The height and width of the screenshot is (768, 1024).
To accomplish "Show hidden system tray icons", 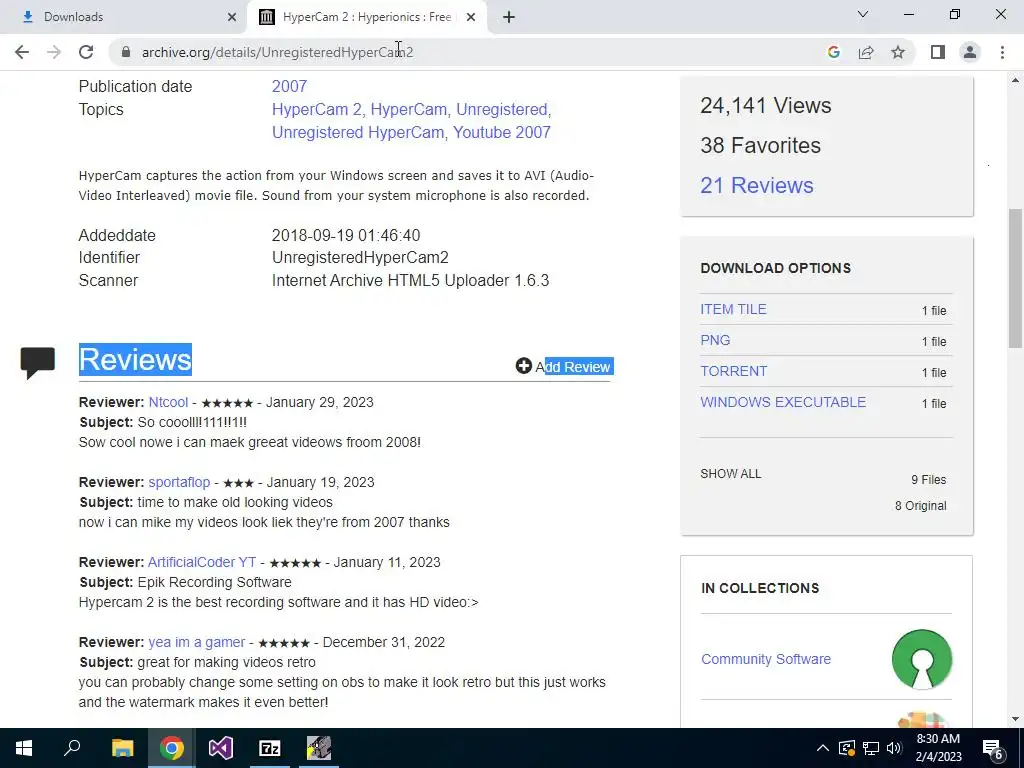I will pos(823,748).
